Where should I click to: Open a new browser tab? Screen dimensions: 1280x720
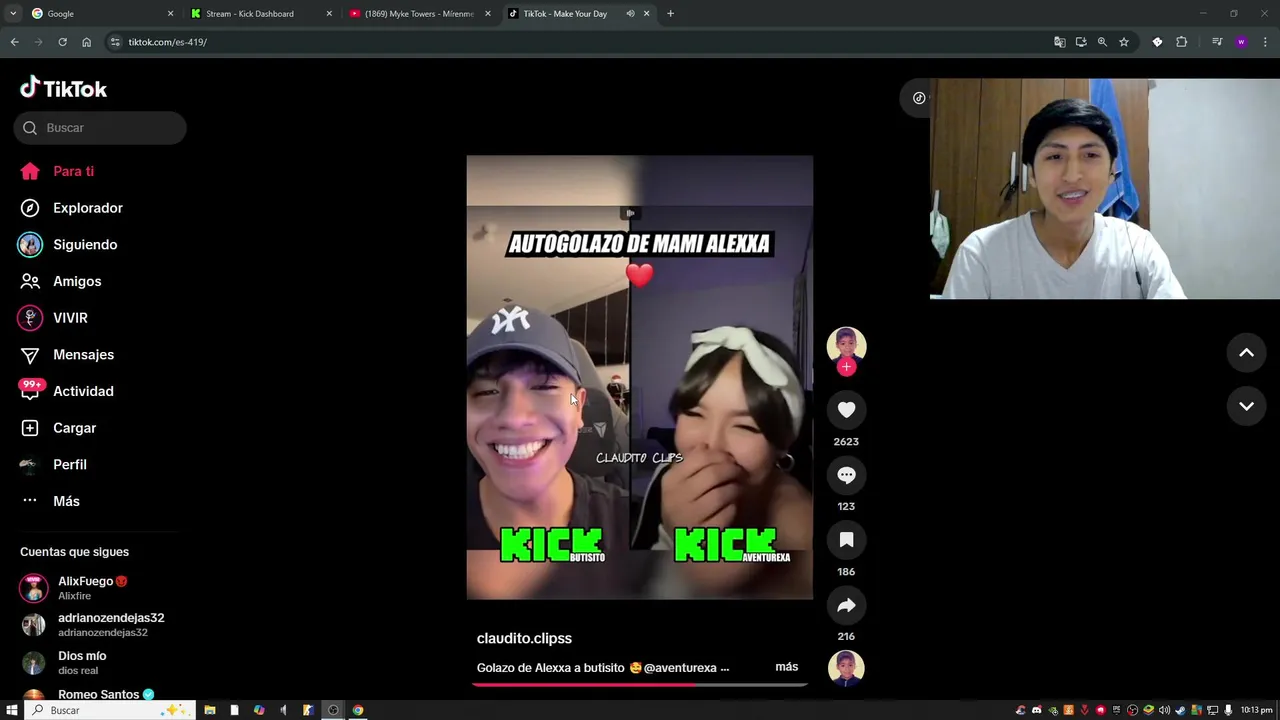point(670,14)
